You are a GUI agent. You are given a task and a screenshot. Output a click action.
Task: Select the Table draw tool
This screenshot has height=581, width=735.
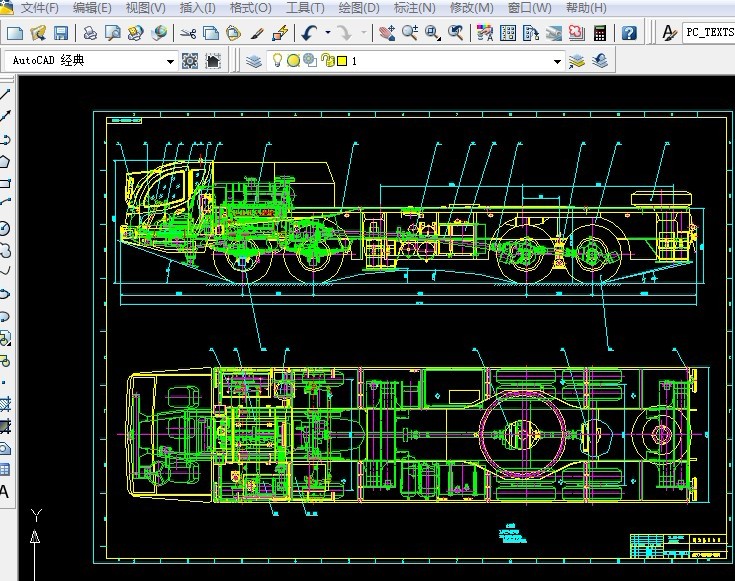(x=5, y=469)
